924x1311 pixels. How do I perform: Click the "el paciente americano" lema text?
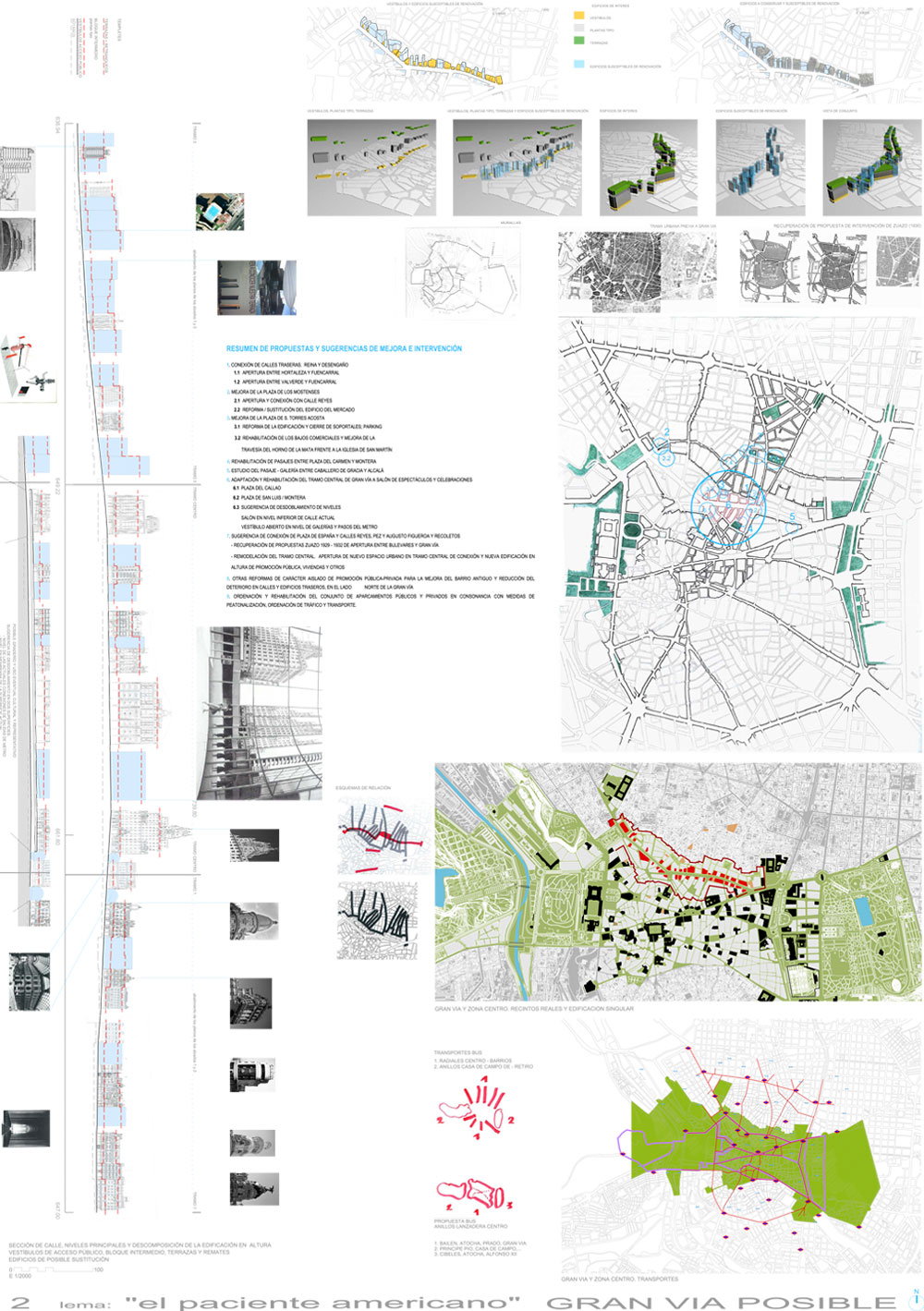[323, 1302]
